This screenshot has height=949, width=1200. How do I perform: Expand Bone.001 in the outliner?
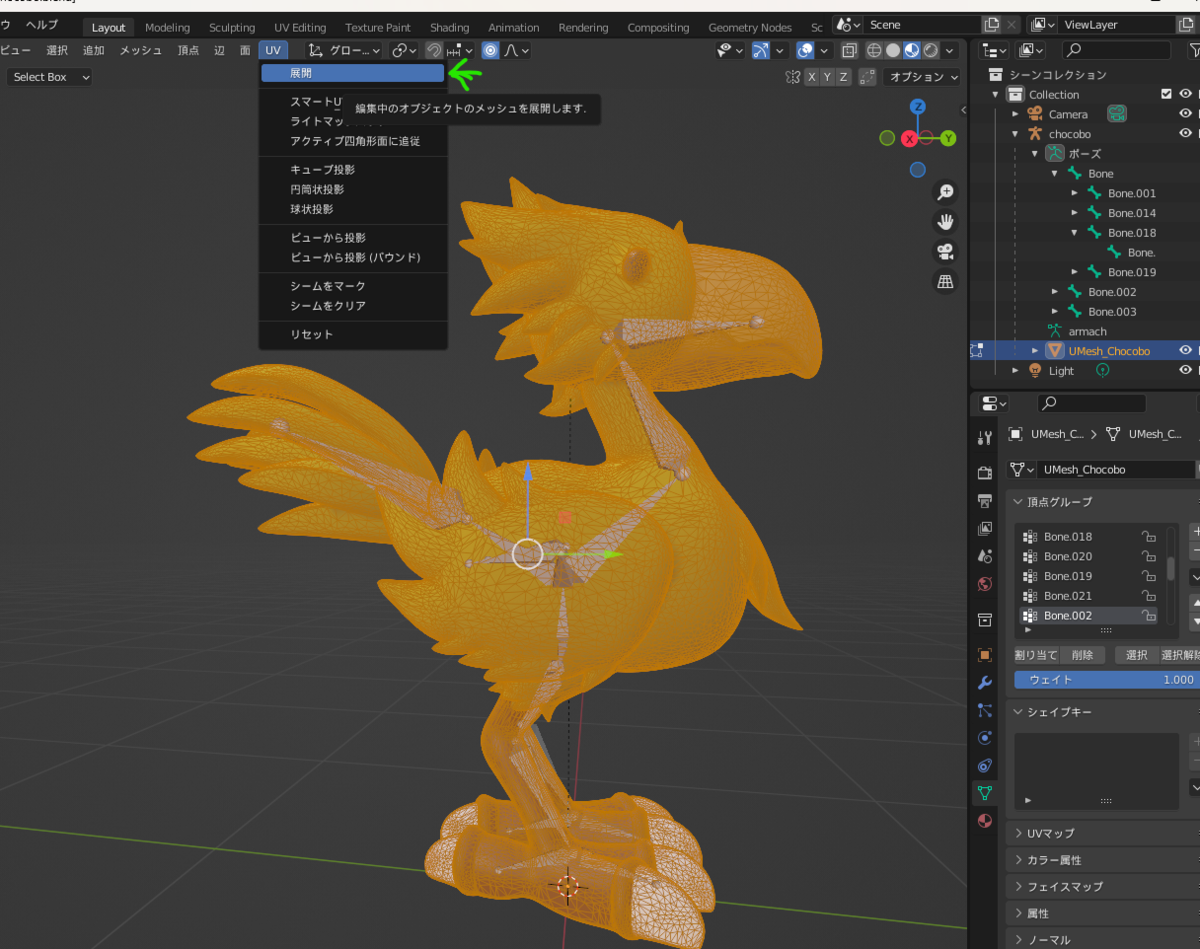pyautogui.click(x=1074, y=193)
